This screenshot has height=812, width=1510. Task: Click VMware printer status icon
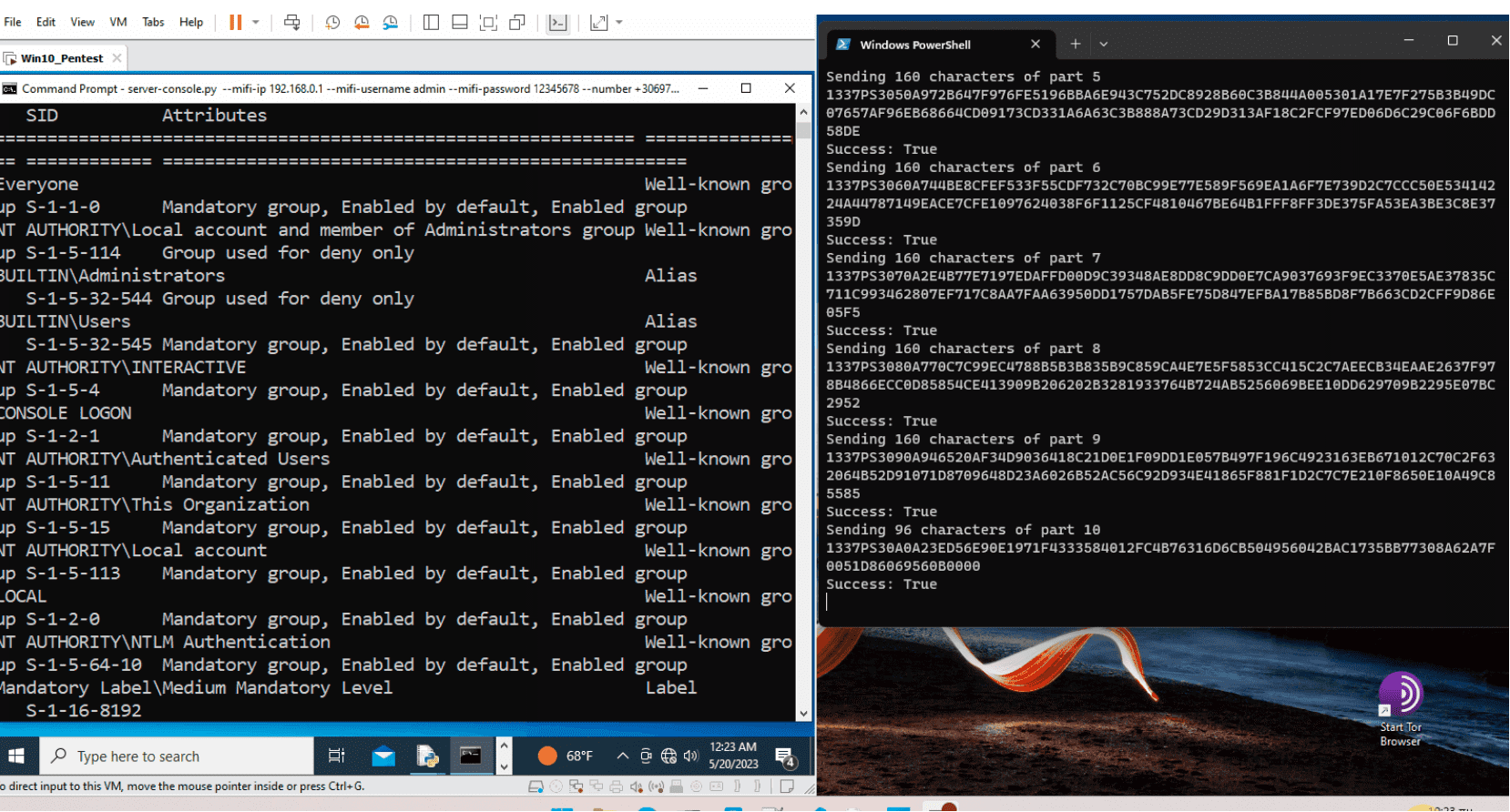[x=617, y=787]
